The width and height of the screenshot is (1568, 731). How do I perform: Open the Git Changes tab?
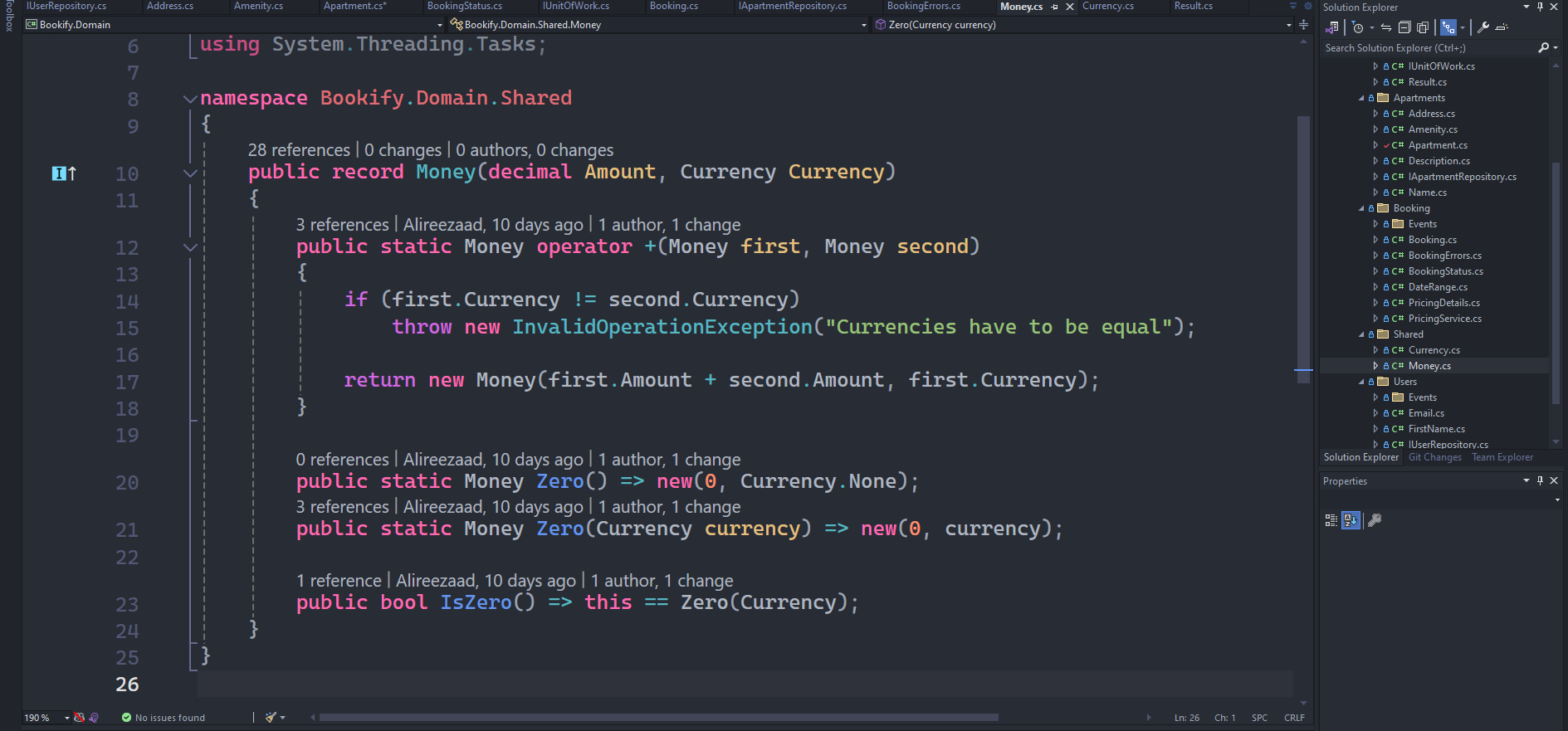(x=1434, y=457)
